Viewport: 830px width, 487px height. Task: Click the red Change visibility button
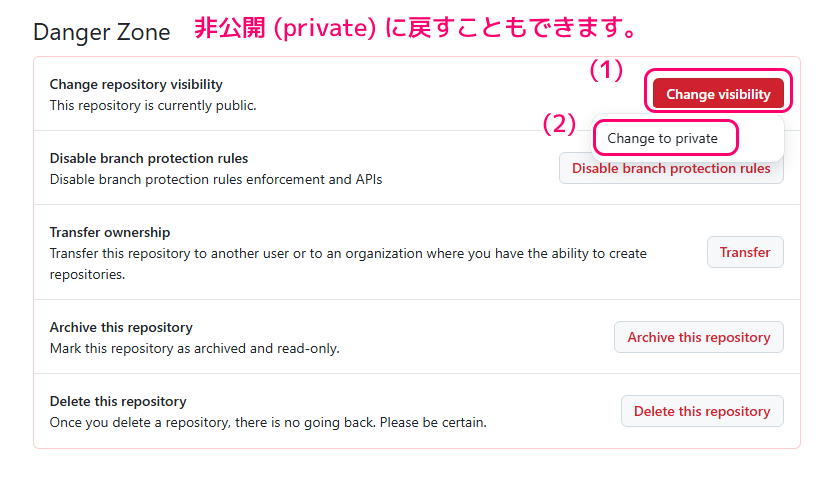click(x=718, y=94)
